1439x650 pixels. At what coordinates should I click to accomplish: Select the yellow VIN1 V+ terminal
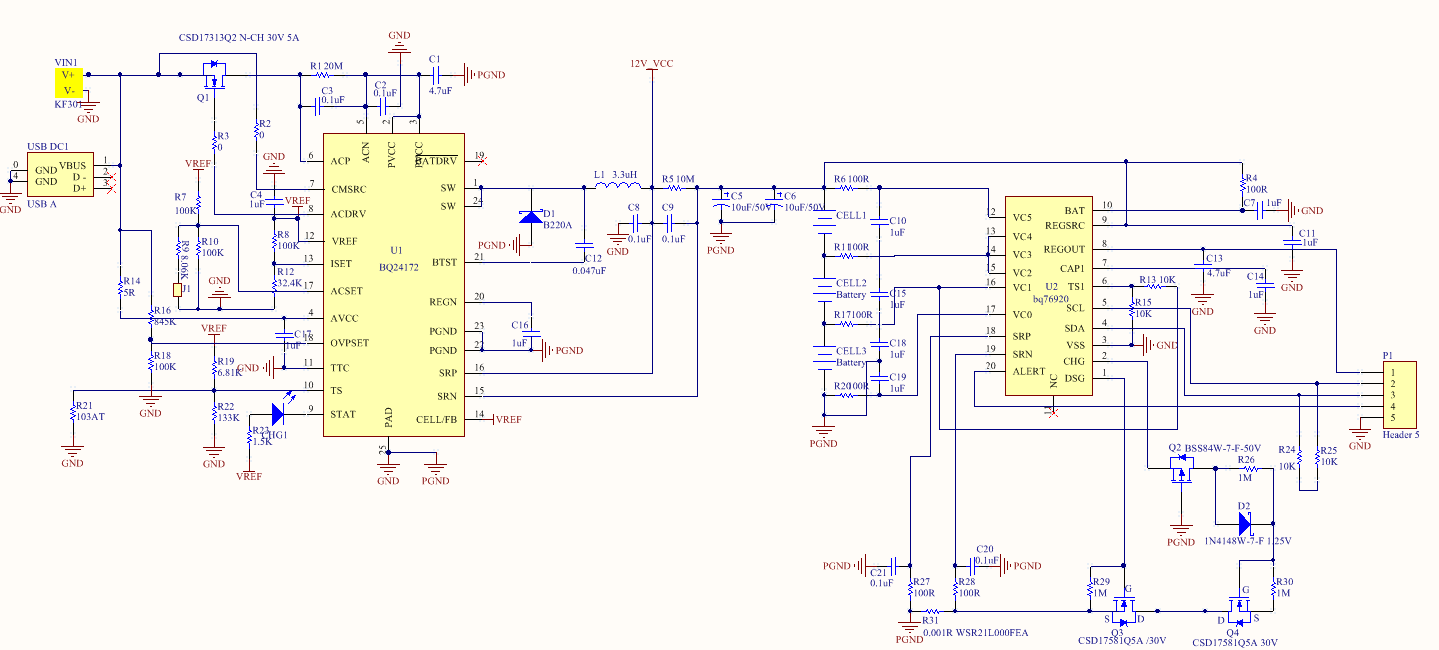click(69, 75)
